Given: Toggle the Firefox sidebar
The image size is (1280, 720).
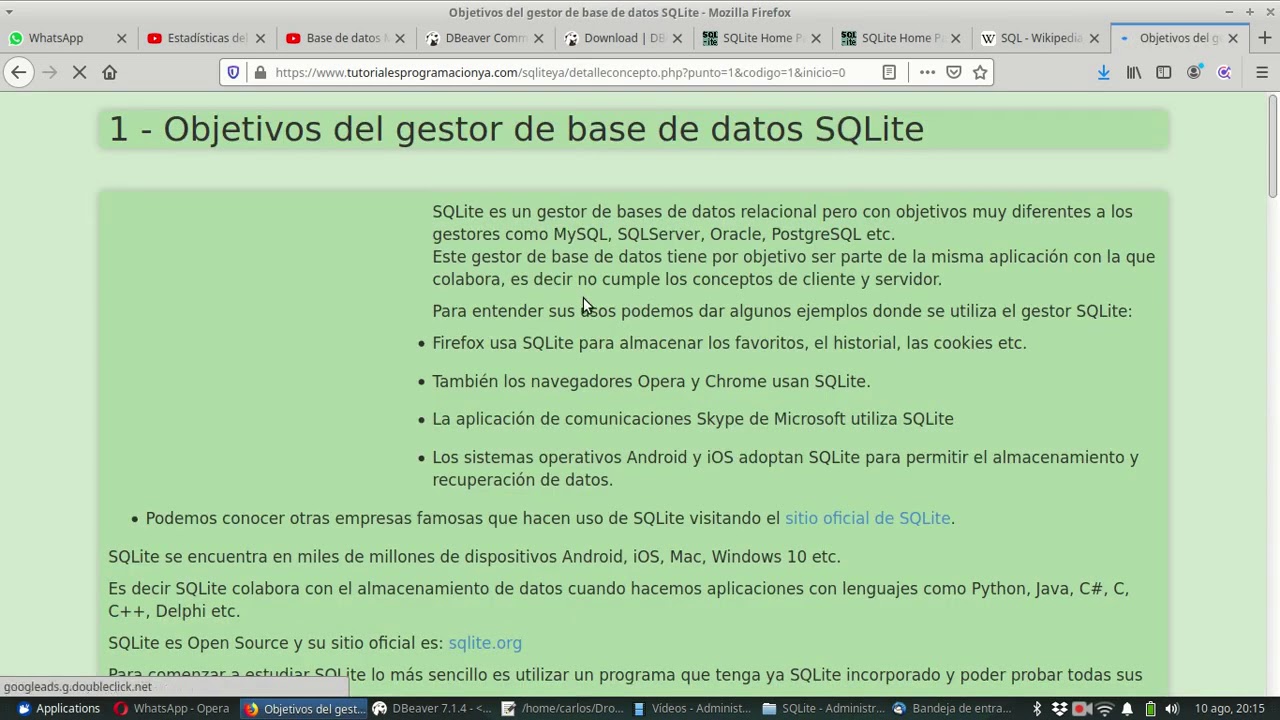Looking at the screenshot, I should (1164, 72).
